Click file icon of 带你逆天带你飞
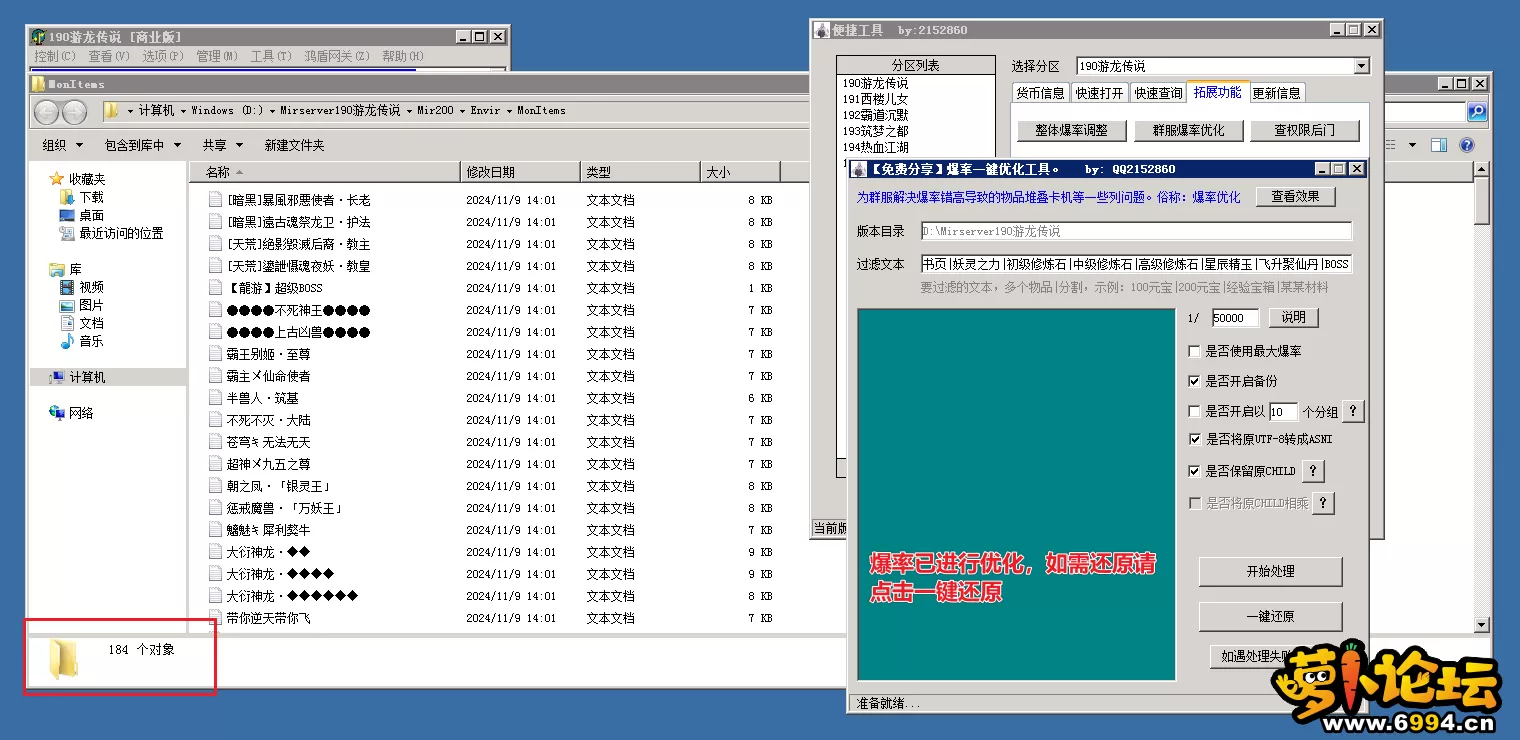1520x740 pixels. pos(215,617)
